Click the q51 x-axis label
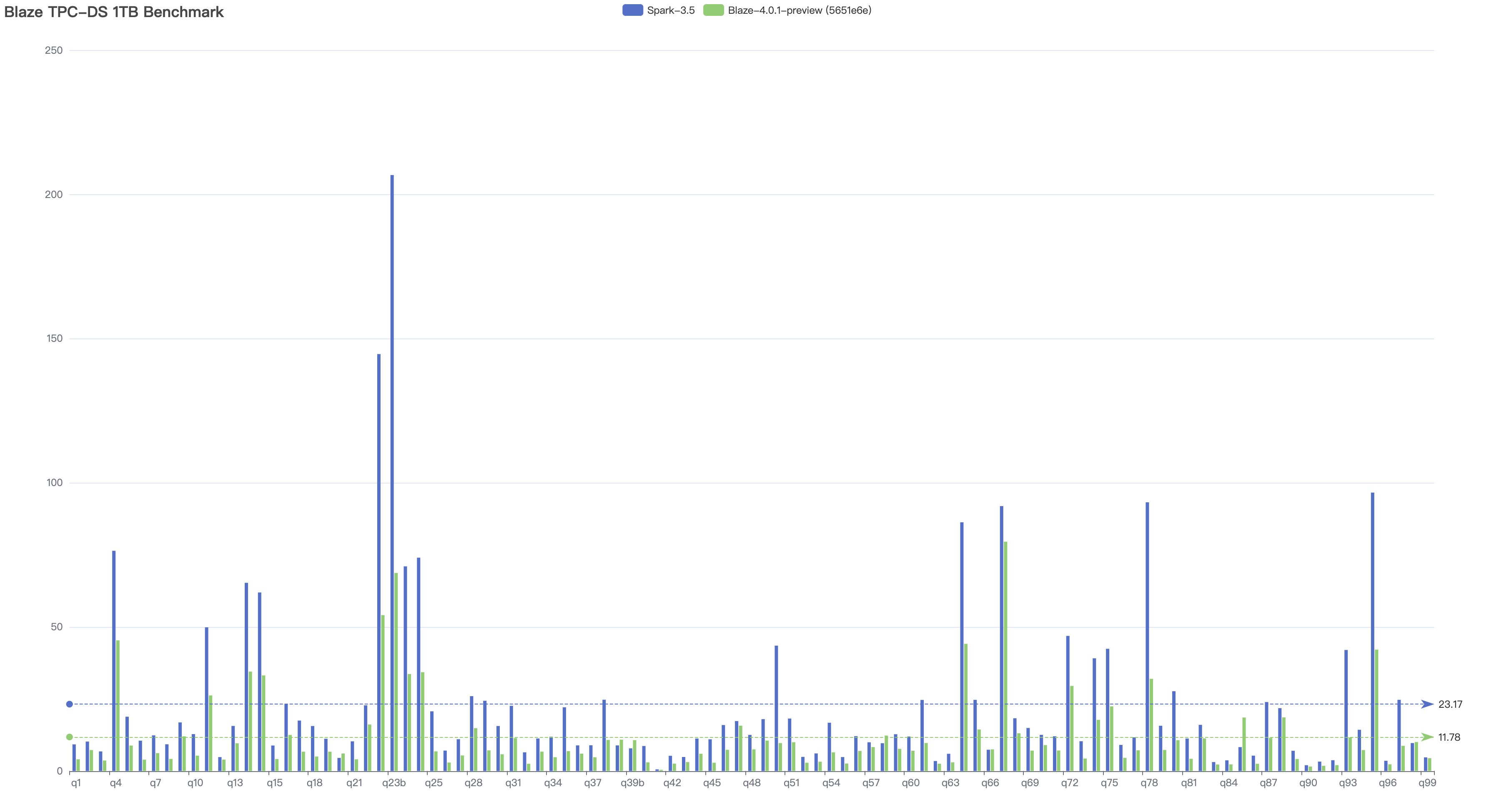The image size is (1494, 812). [x=791, y=783]
